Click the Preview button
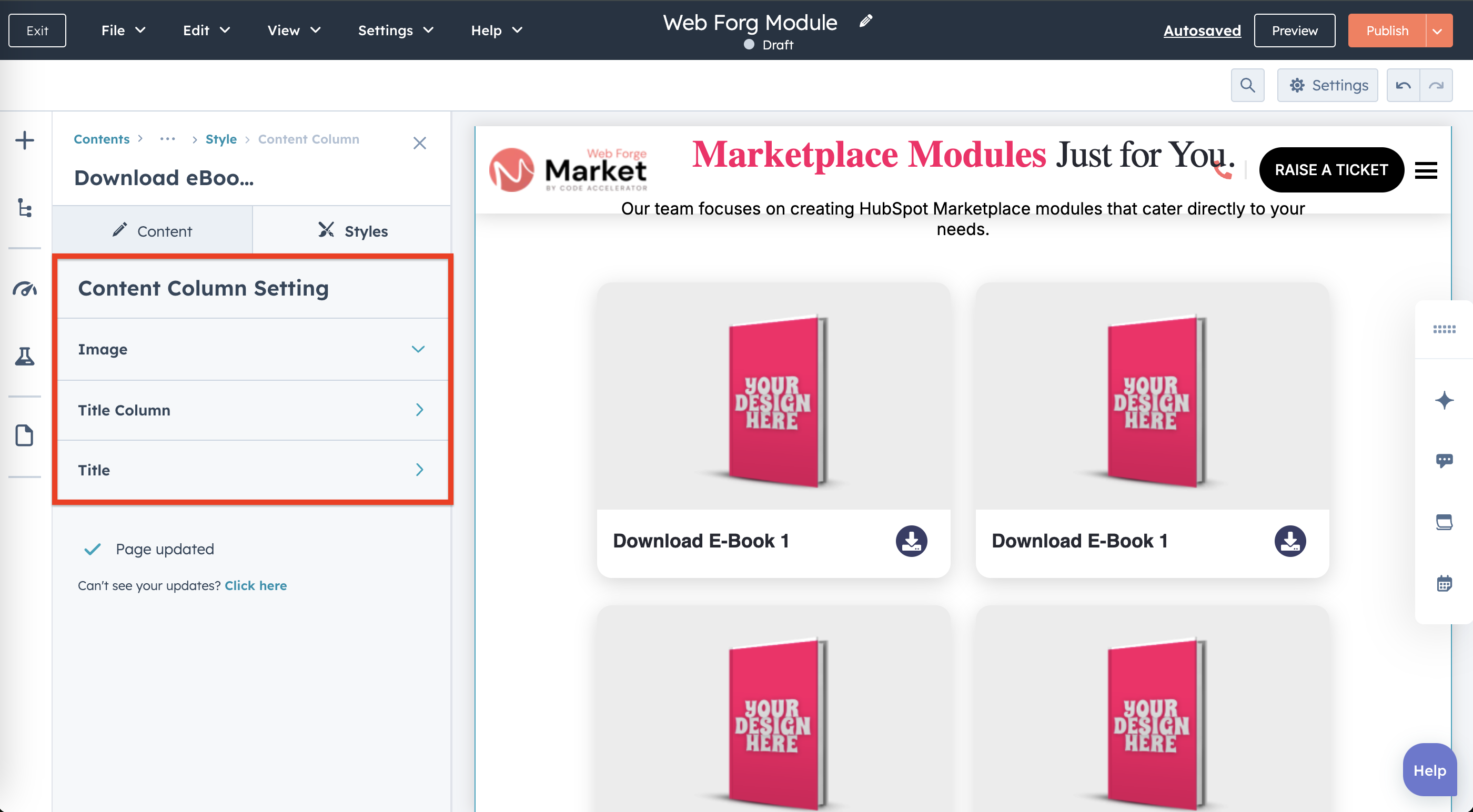1473x812 pixels. (1294, 31)
